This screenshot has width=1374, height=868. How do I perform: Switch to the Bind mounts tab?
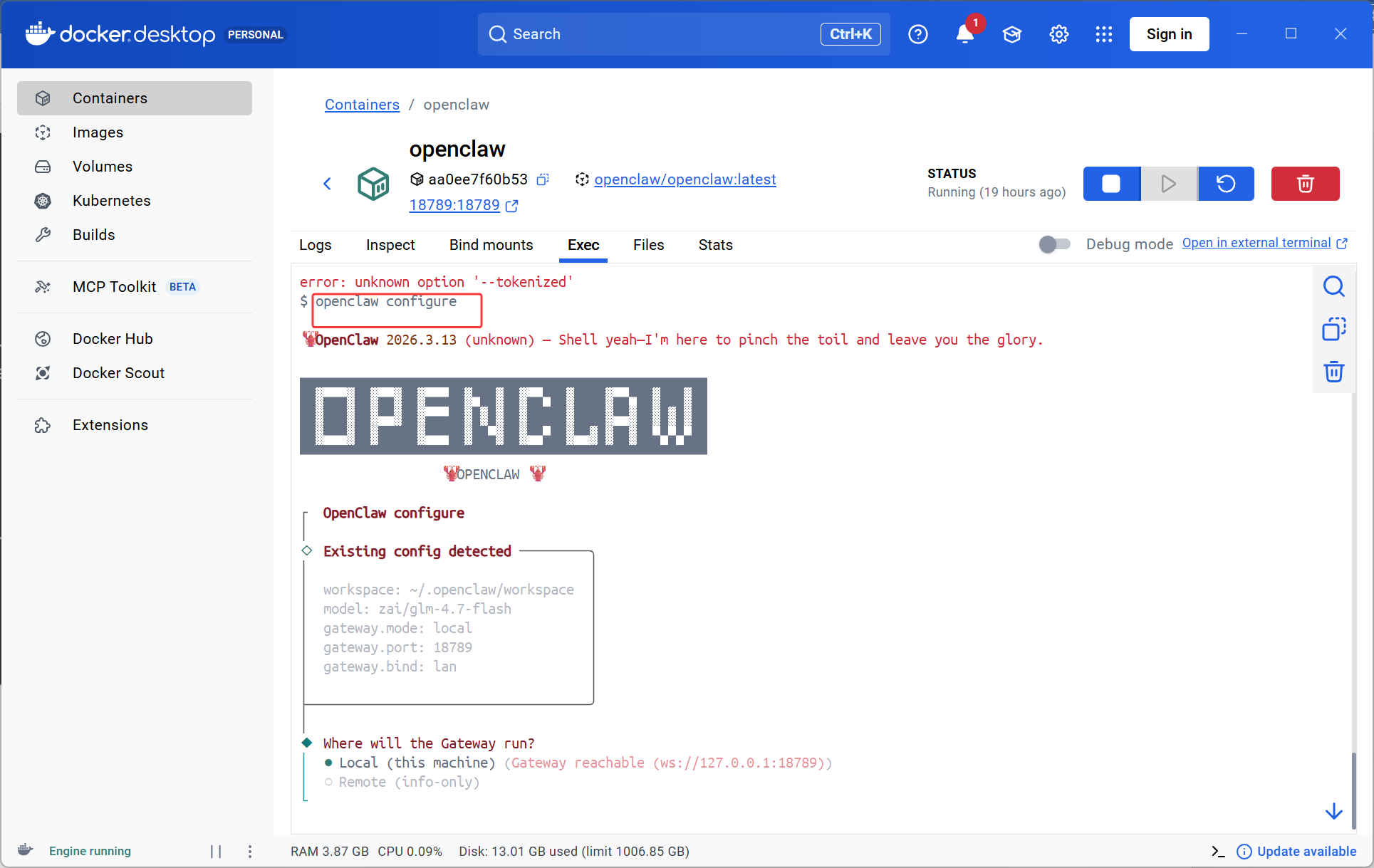[491, 245]
